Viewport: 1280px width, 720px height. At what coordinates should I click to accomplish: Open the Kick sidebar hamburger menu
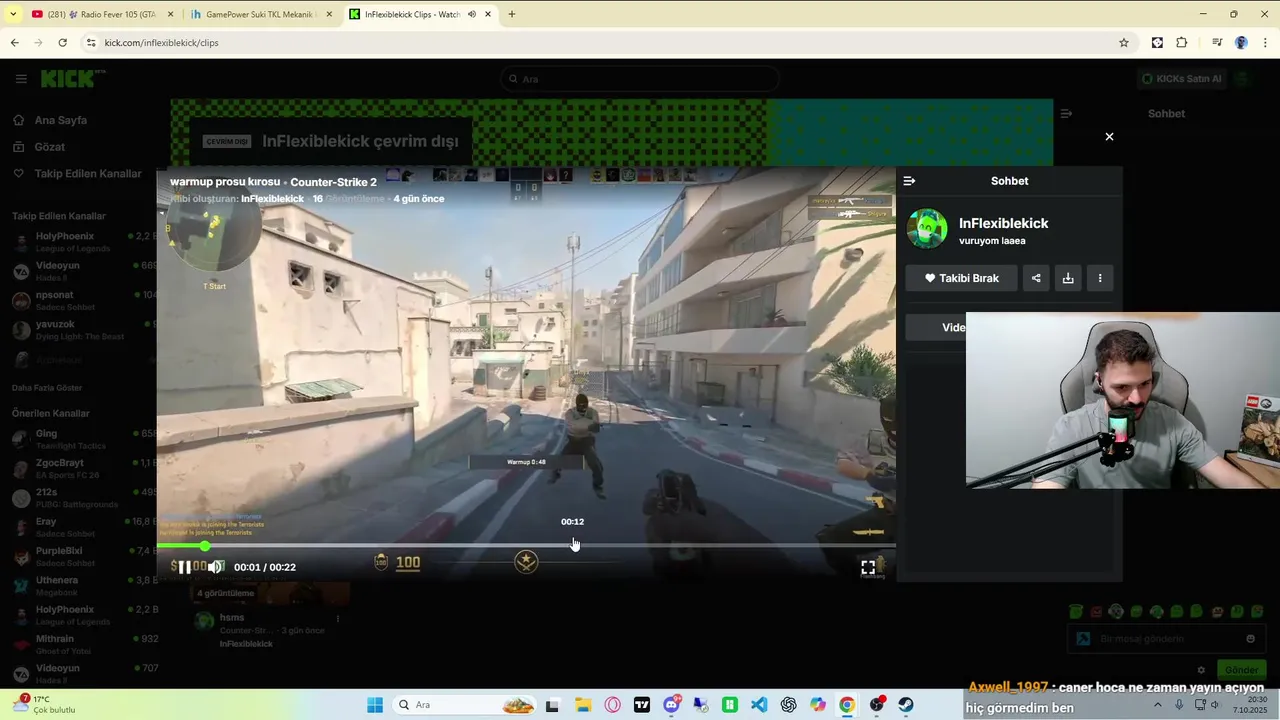point(21,79)
